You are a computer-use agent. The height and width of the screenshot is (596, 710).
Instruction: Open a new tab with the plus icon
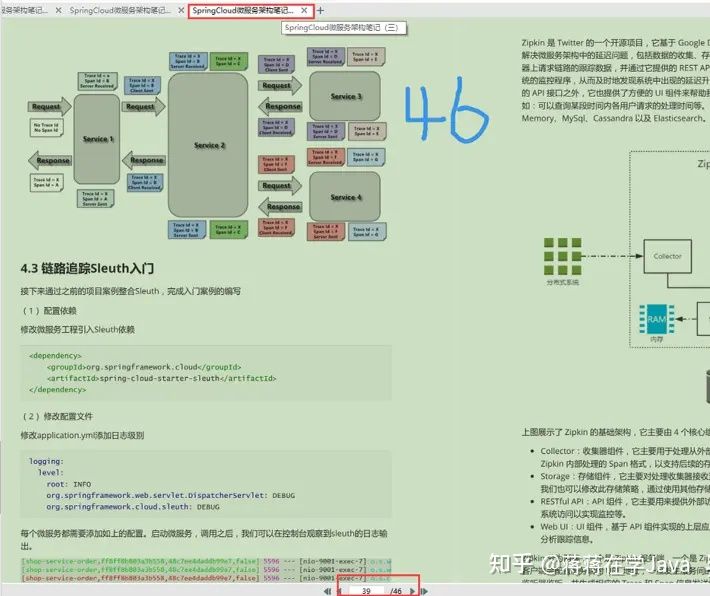click(320, 10)
